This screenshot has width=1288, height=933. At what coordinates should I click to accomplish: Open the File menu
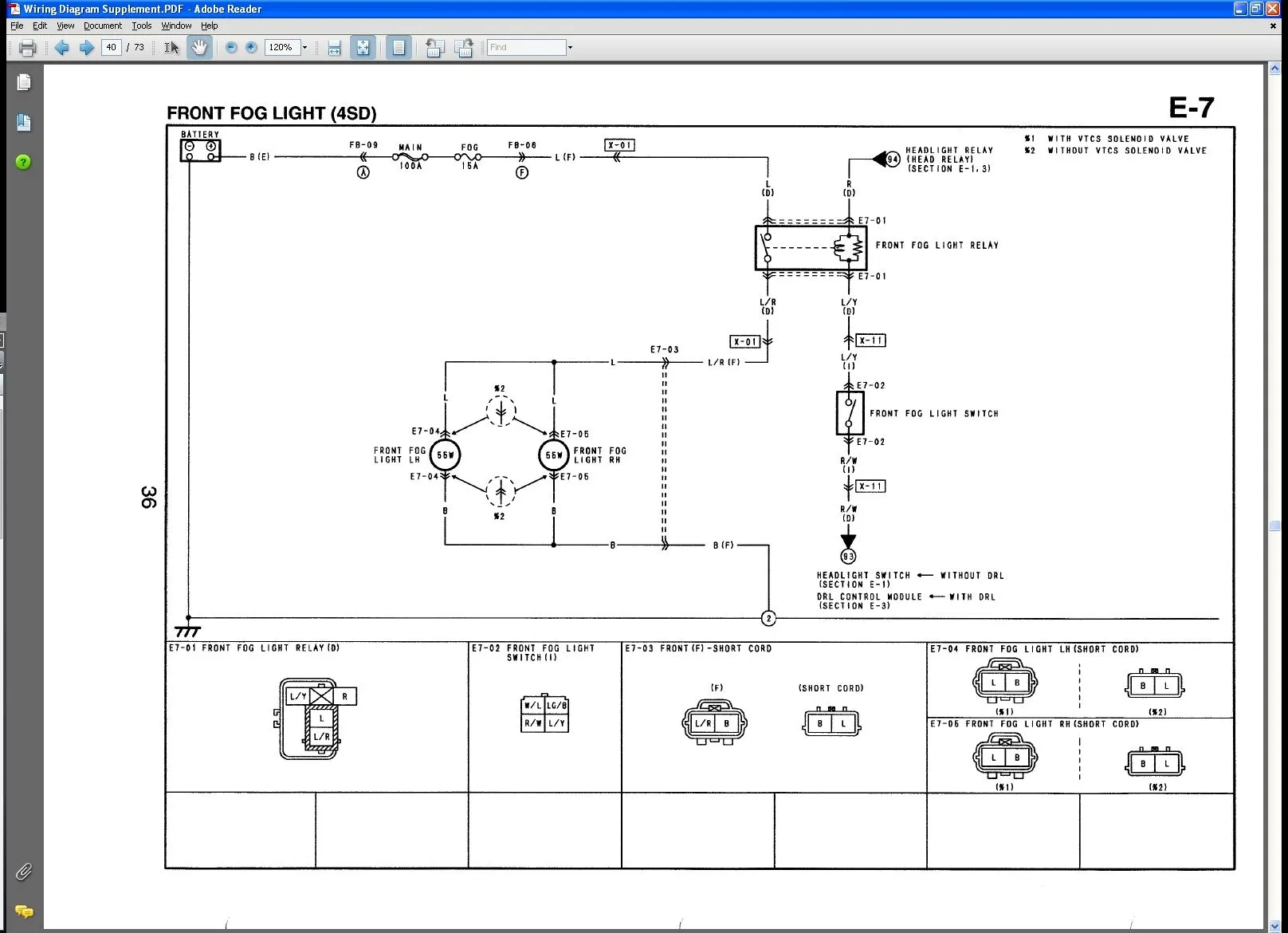[17, 26]
